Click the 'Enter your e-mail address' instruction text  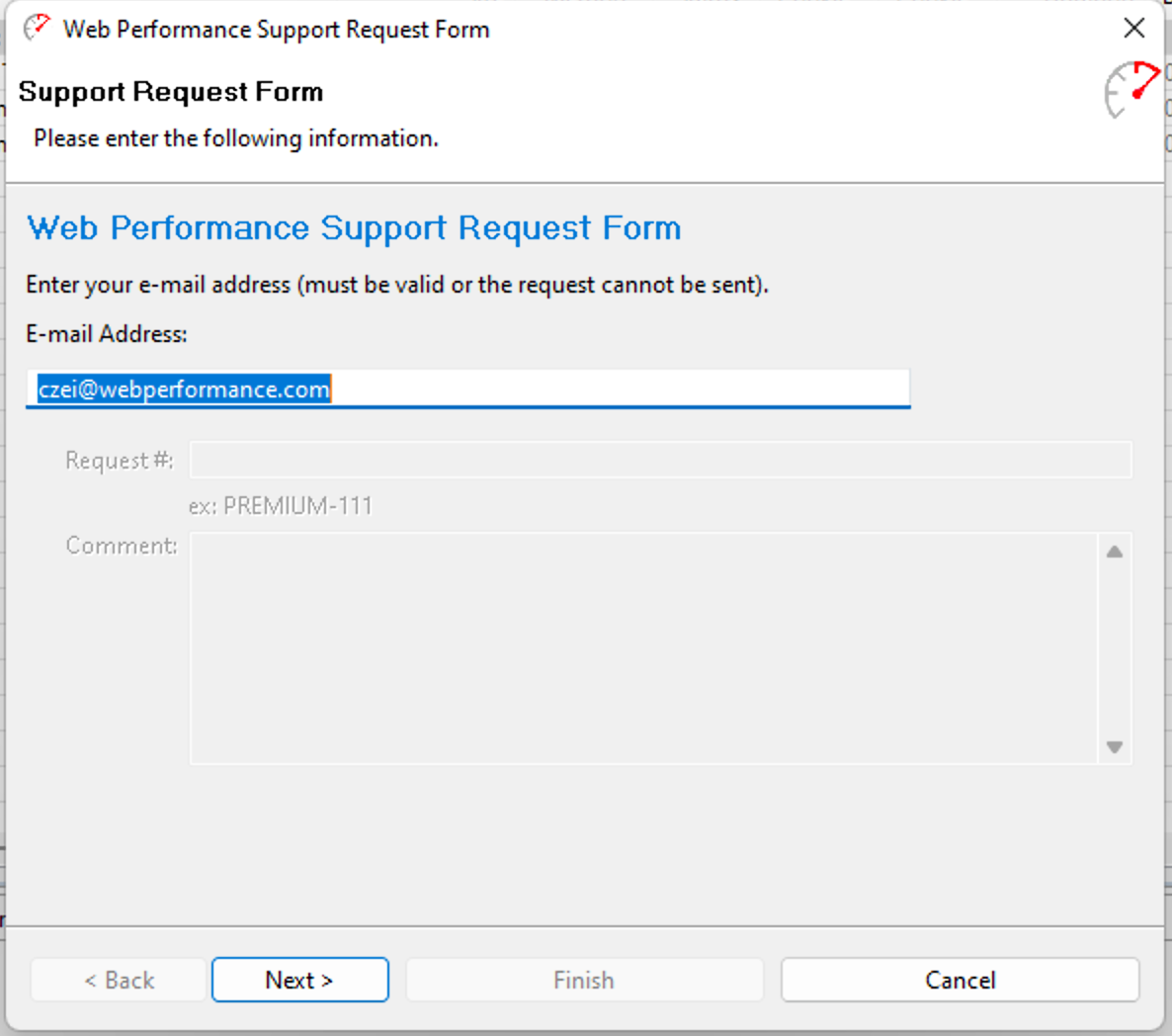click(397, 285)
